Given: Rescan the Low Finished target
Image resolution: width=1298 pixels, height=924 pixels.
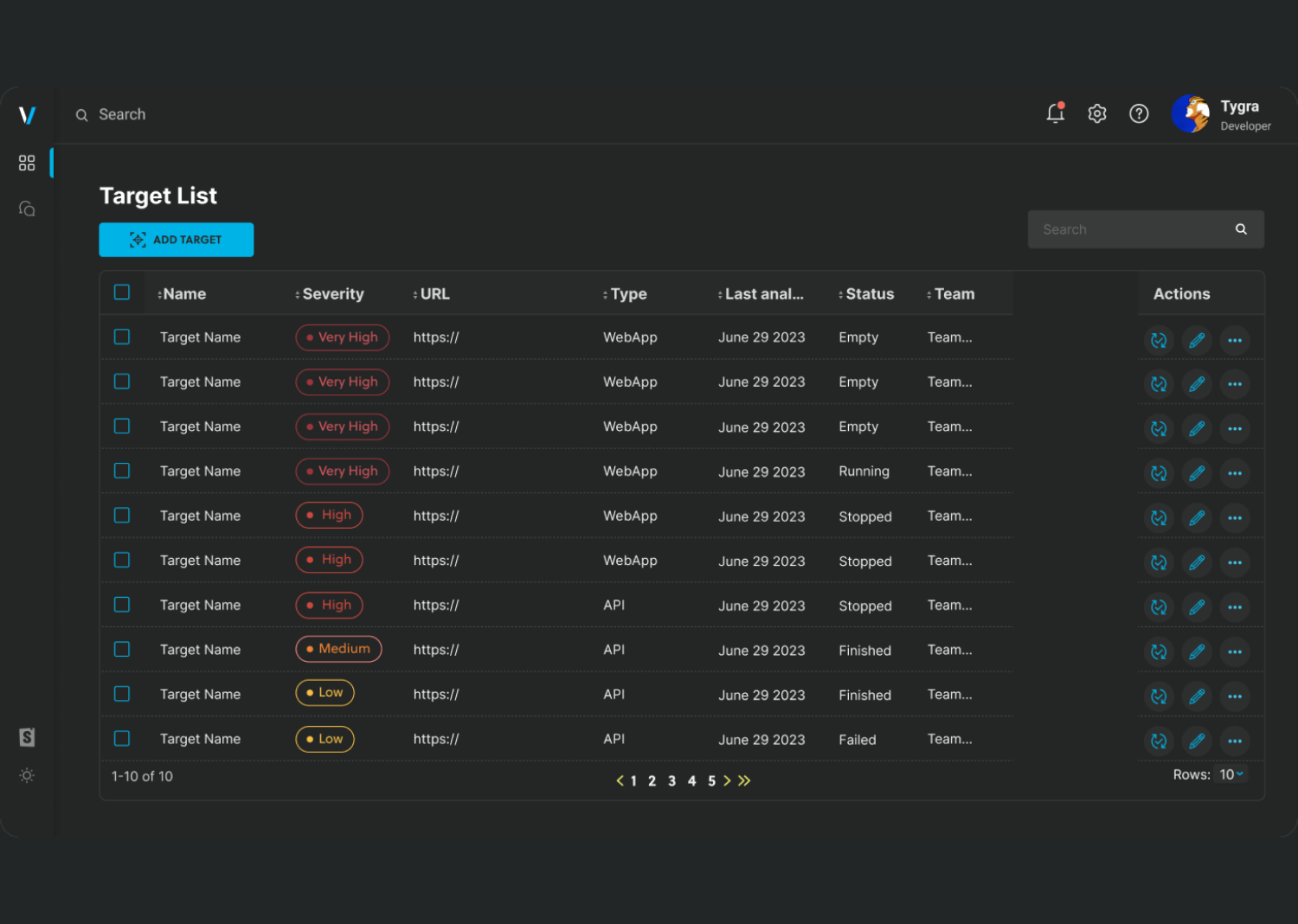Looking at the screenshot, I should [1159, 696].
